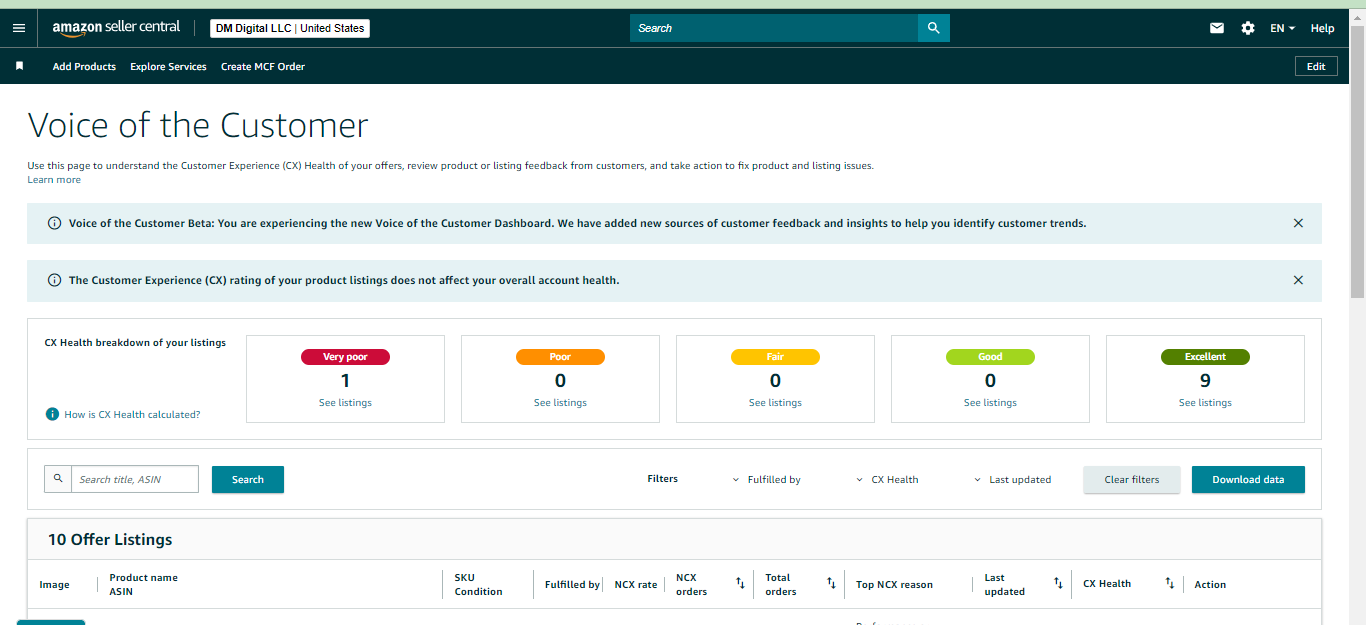Click the Voice of the Customer title
The height and width of the screenshot is (625, 1366).
[198, 126]
